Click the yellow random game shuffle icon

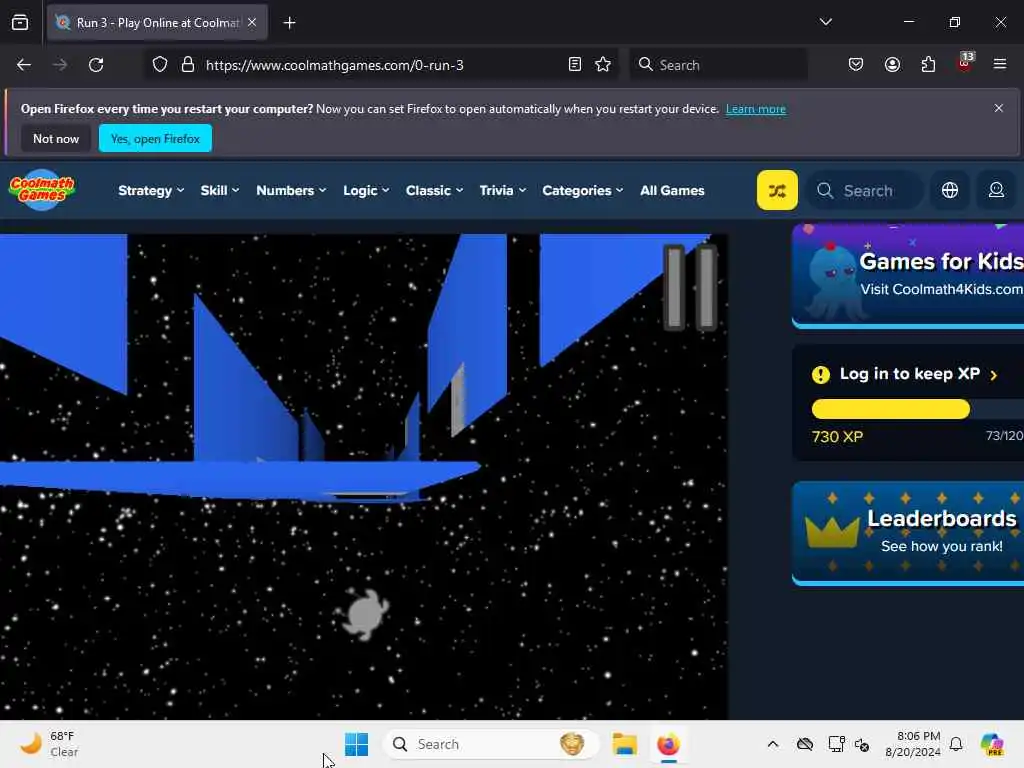(777, 190)
